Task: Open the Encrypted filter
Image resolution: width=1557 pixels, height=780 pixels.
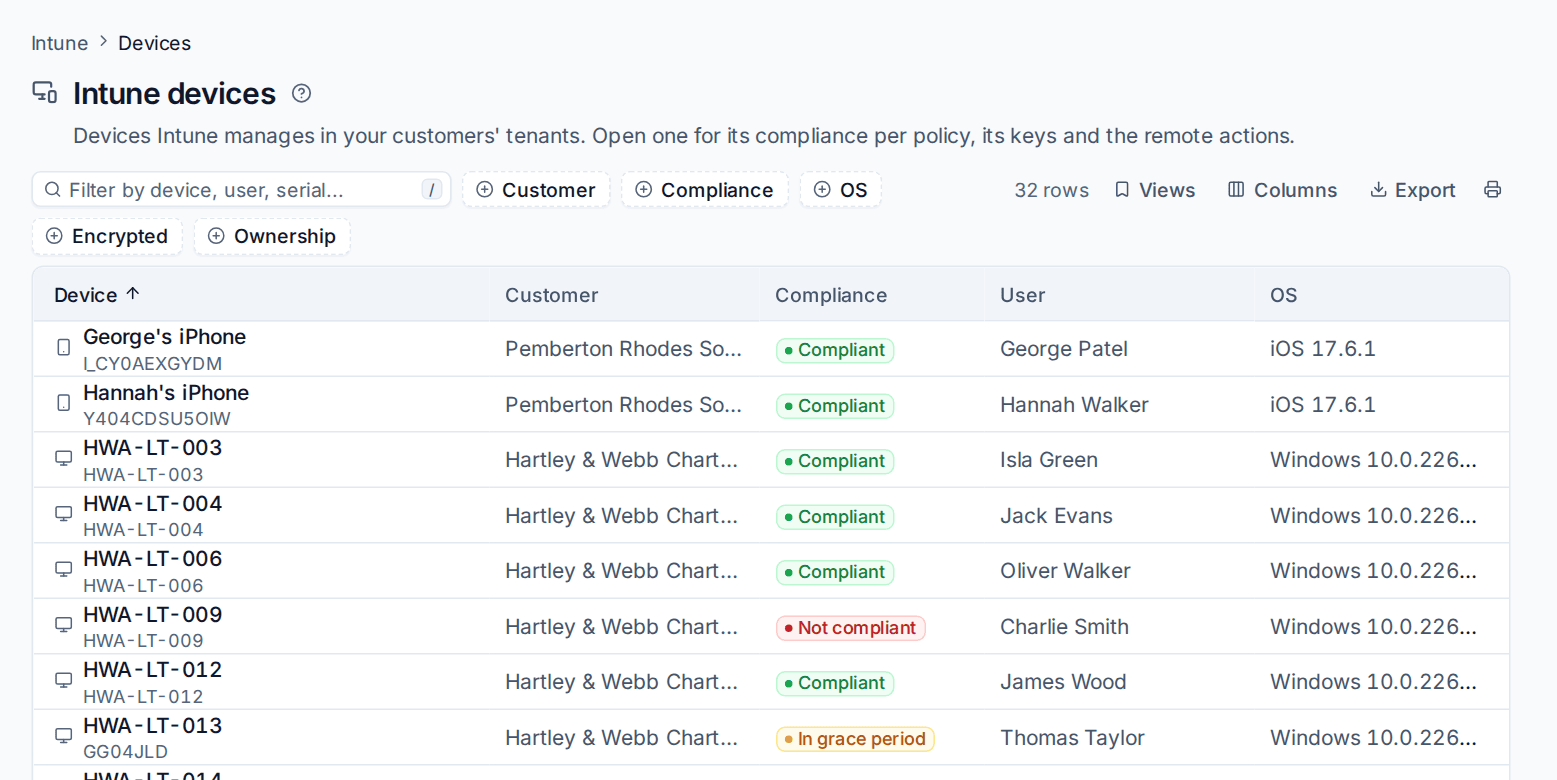Action: pyautogui.click(x=107, y=237)
